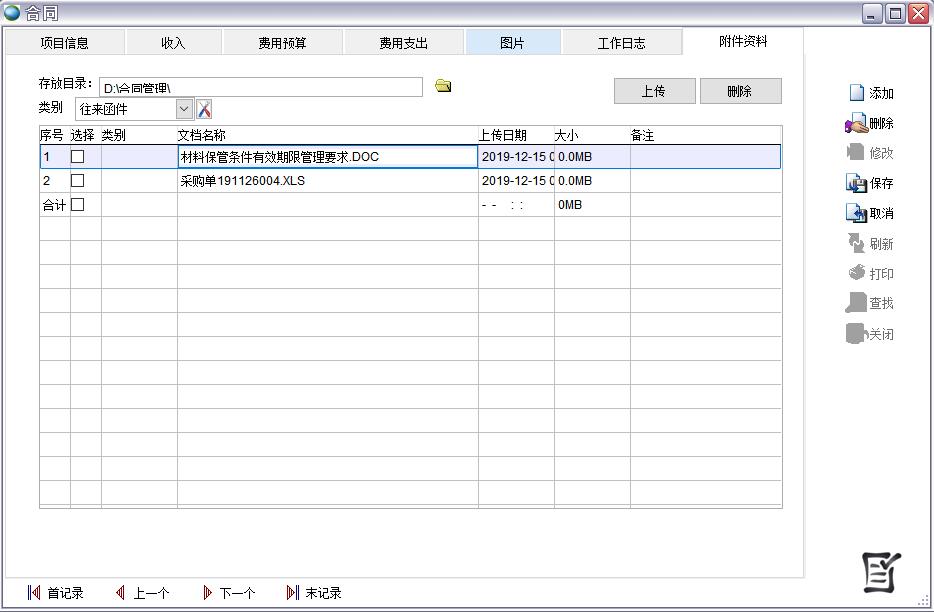The width and height of the screenshot is (934, 612).
Task: Click the 存放目录 path input field
Action: click(260, 88)
